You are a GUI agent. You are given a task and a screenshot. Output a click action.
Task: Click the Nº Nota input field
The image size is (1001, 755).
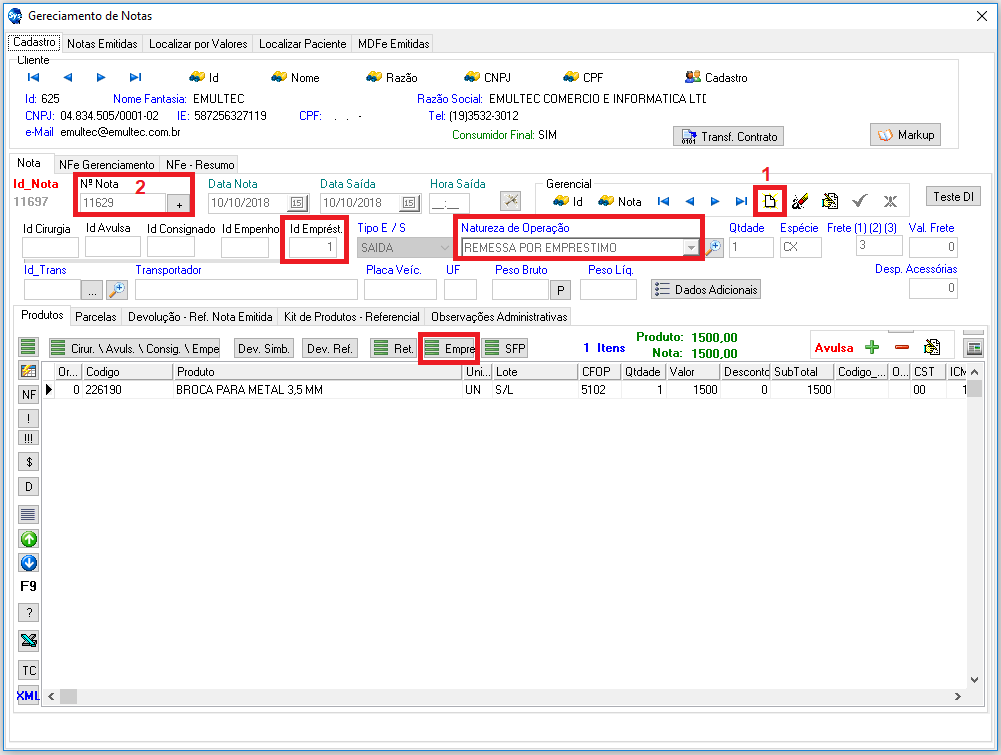pyautogui.click(x=122, y=203)
